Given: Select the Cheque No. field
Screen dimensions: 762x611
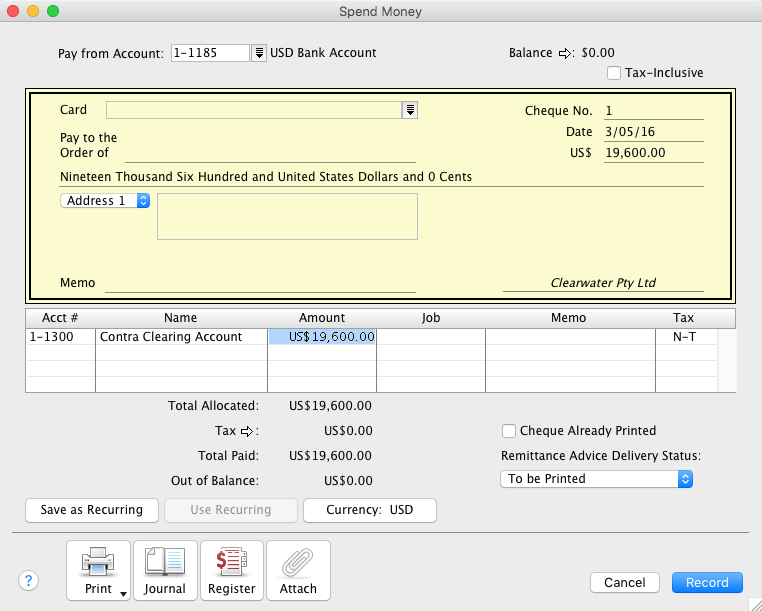Looking at the screenshot, I should 653,111.
